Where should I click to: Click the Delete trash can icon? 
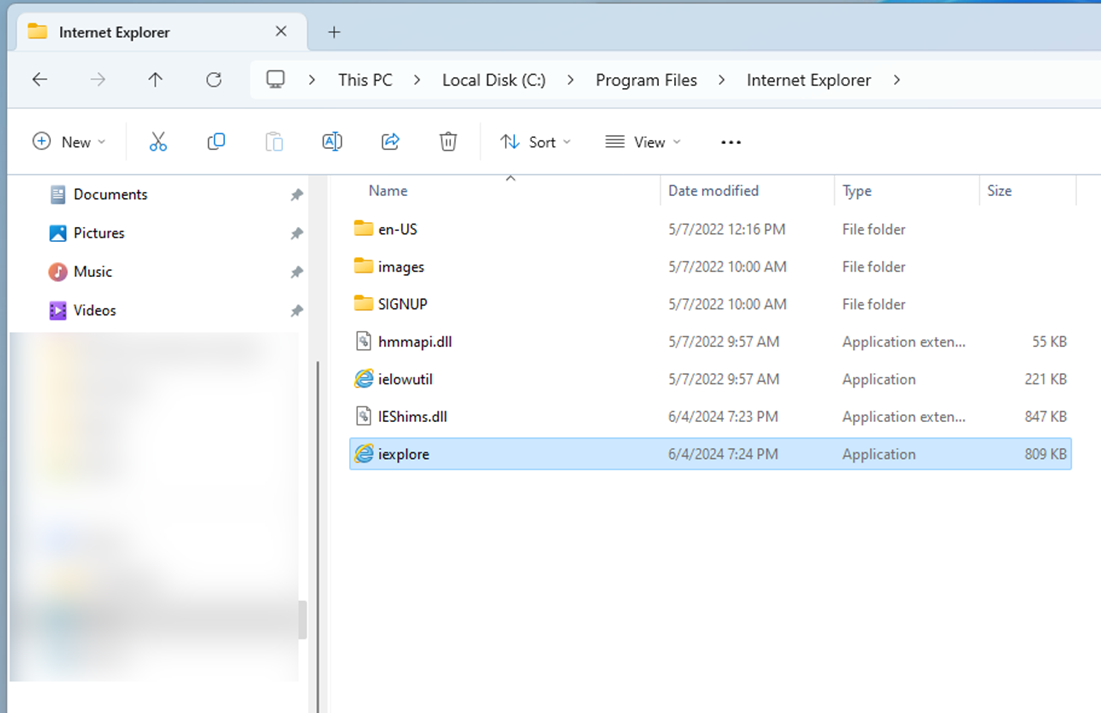tap(448, 142)
